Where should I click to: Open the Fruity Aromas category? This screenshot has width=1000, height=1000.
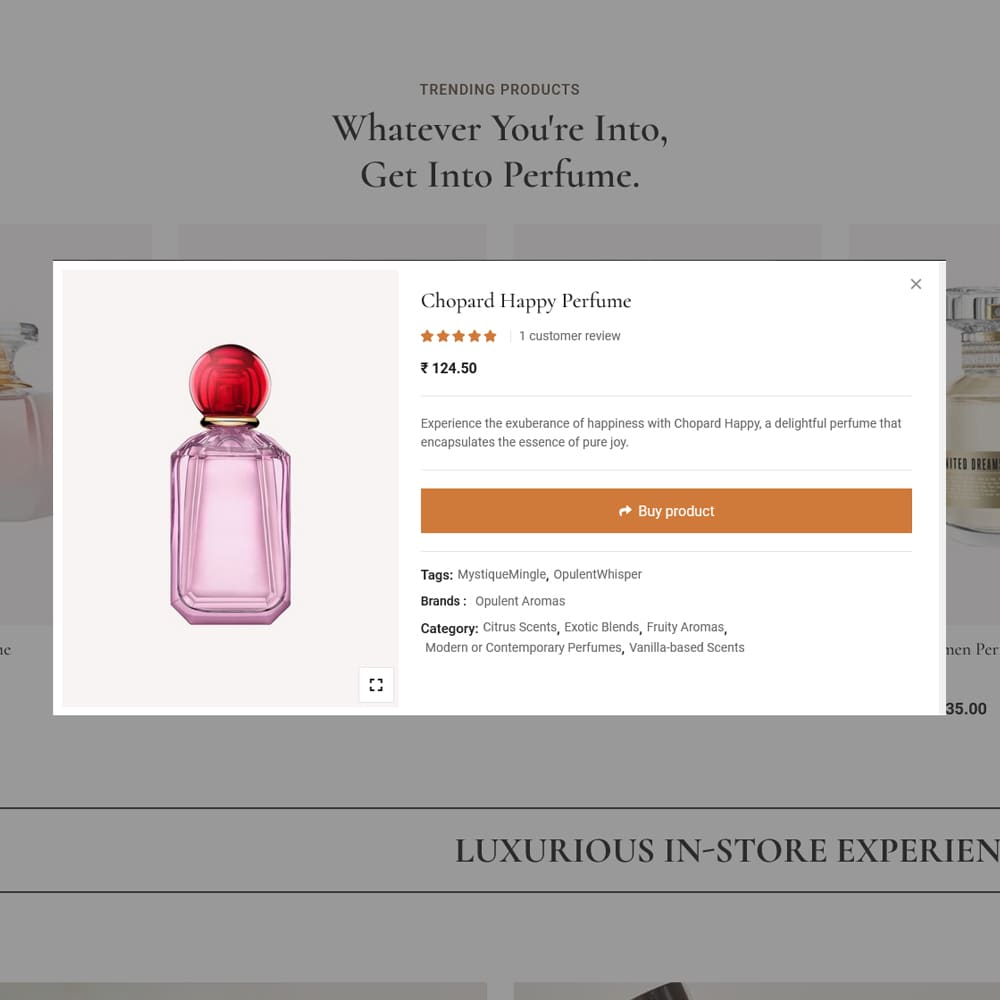[685, 628]
